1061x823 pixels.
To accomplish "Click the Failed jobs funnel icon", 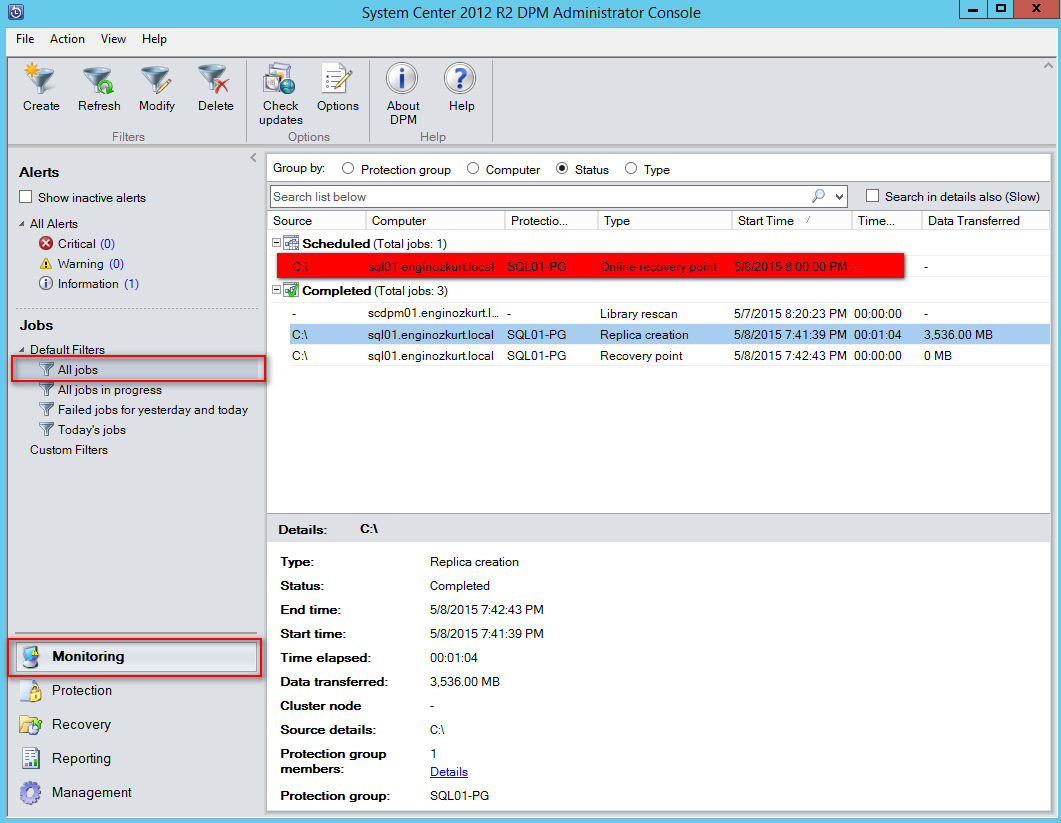I will 46,409.
